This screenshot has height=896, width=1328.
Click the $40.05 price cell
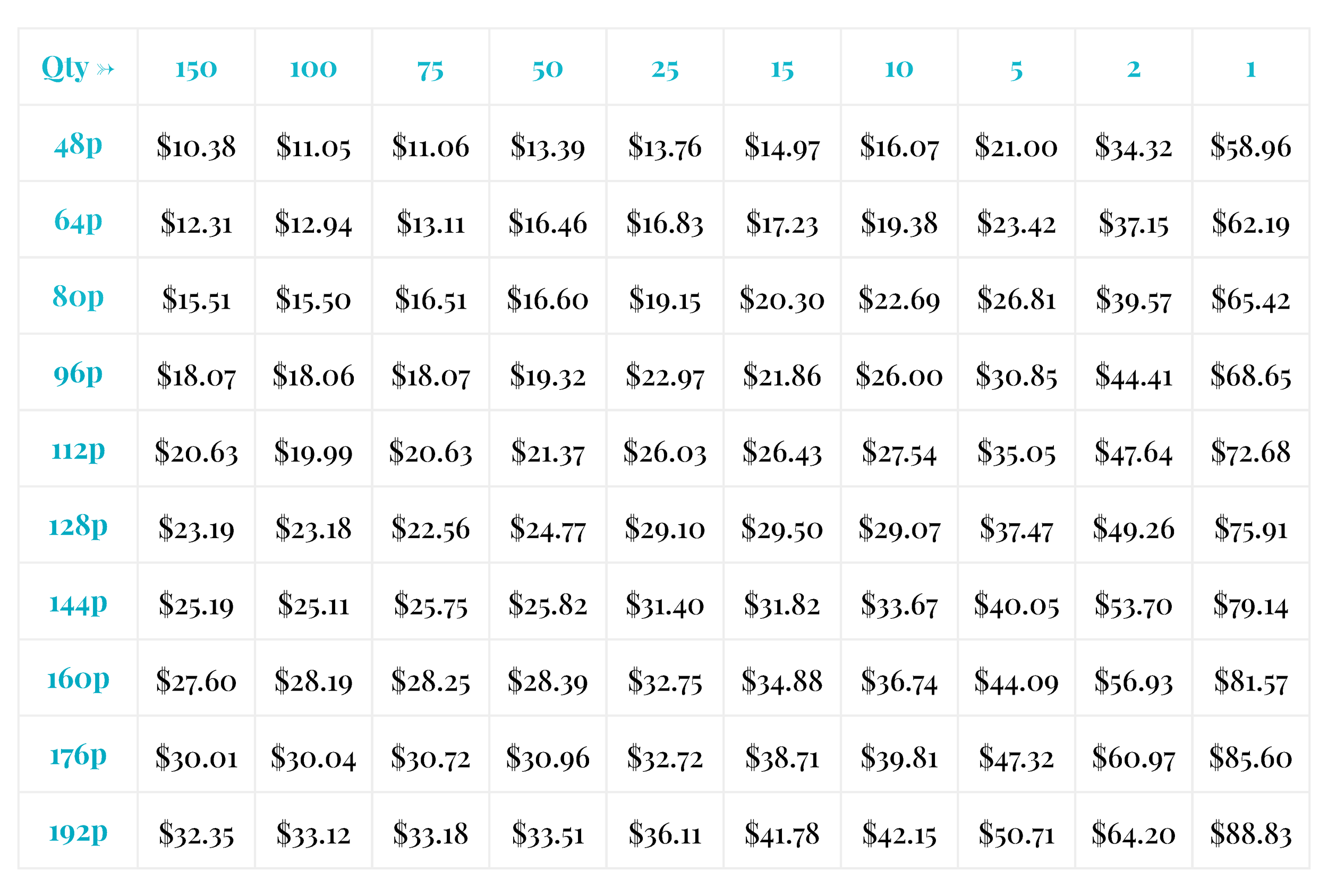coord(1017,605)
